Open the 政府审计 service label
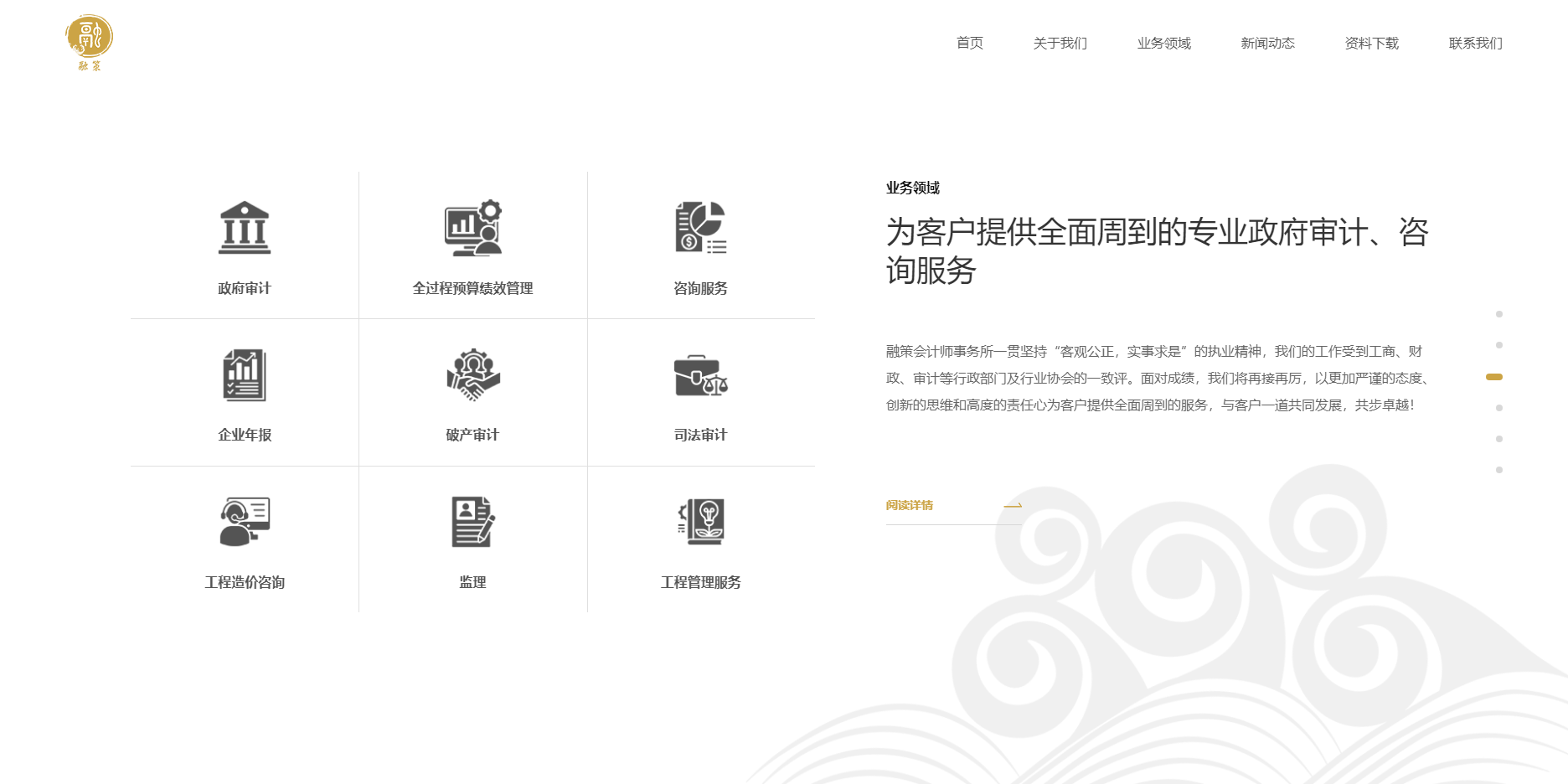The width and height of the screenshot is (1568, 784). click(245, 288)
